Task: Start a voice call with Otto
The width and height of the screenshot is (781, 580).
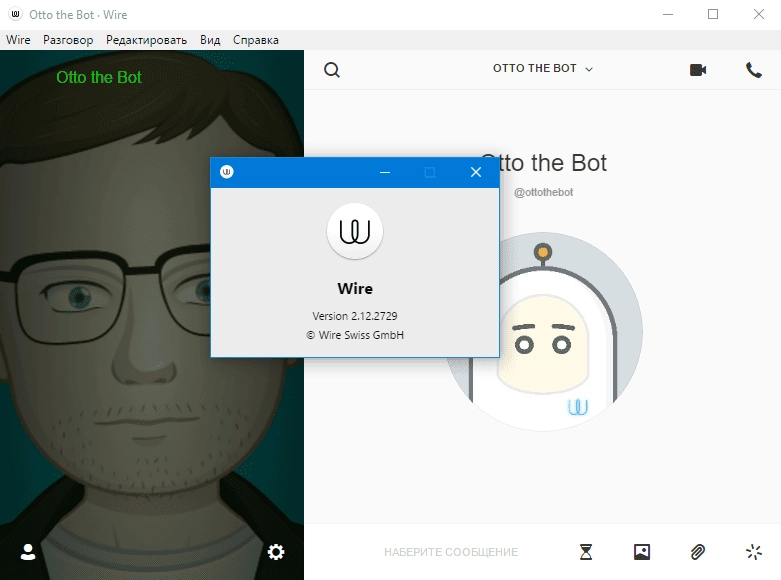Action: click(754, 70)
